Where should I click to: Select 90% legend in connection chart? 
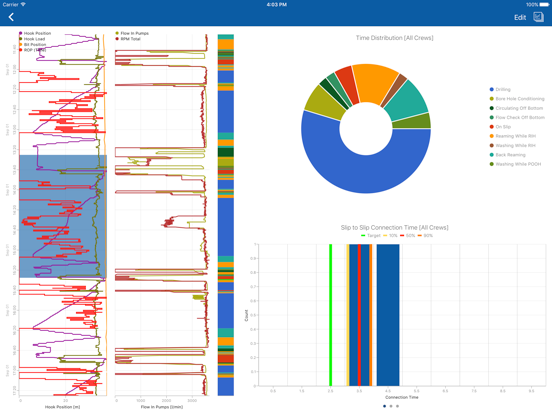click(x=425, y=236)
